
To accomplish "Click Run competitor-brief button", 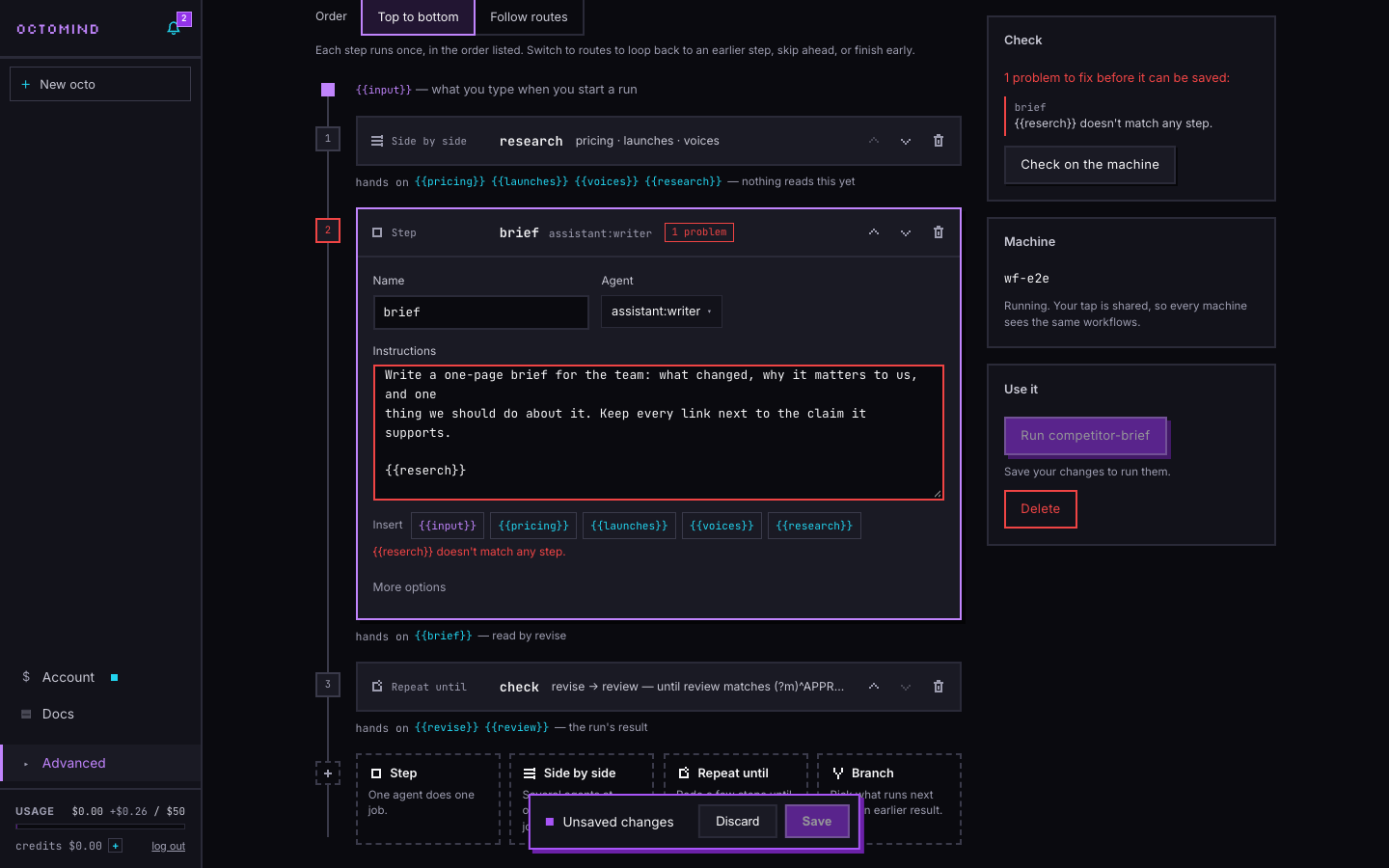I will click(1085, 436).
